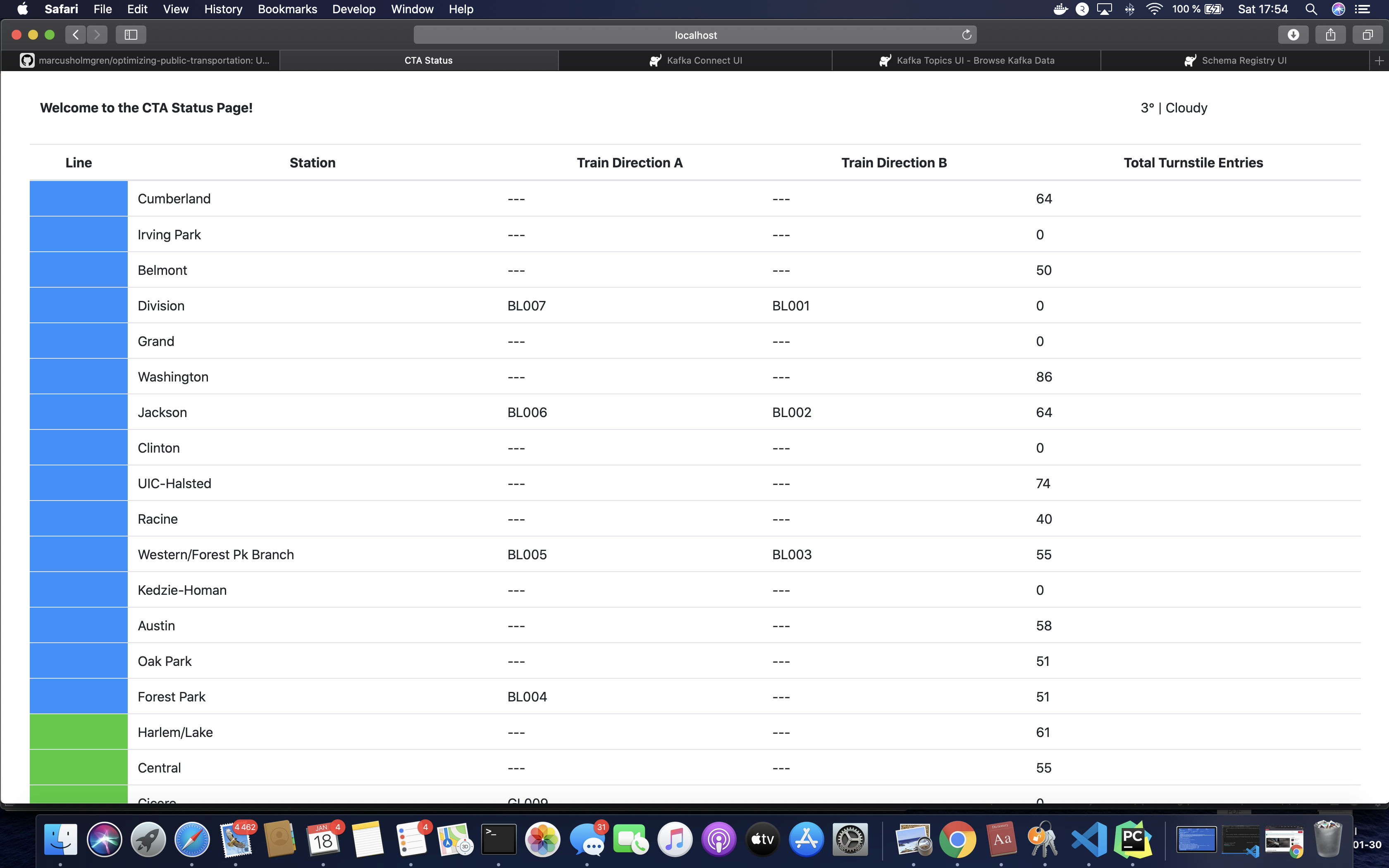The height and width of the screenshot is (868, 1389).
Task: Open Notification Center list icon
Action: point(1363,9)
